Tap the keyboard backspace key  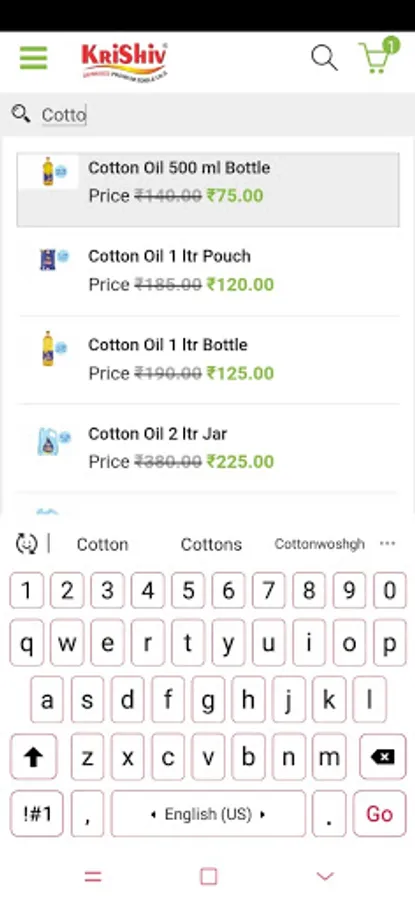[382, 757]
